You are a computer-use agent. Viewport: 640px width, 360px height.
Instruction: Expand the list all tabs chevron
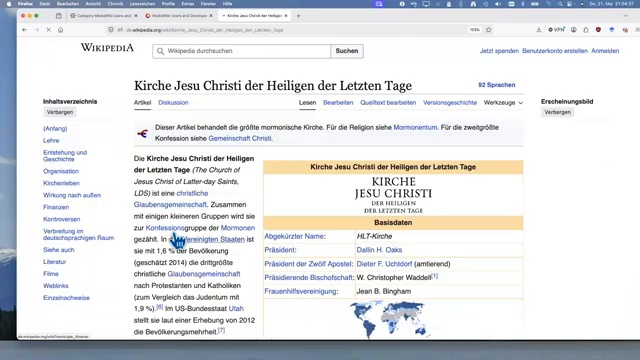[x=626, y=16]
